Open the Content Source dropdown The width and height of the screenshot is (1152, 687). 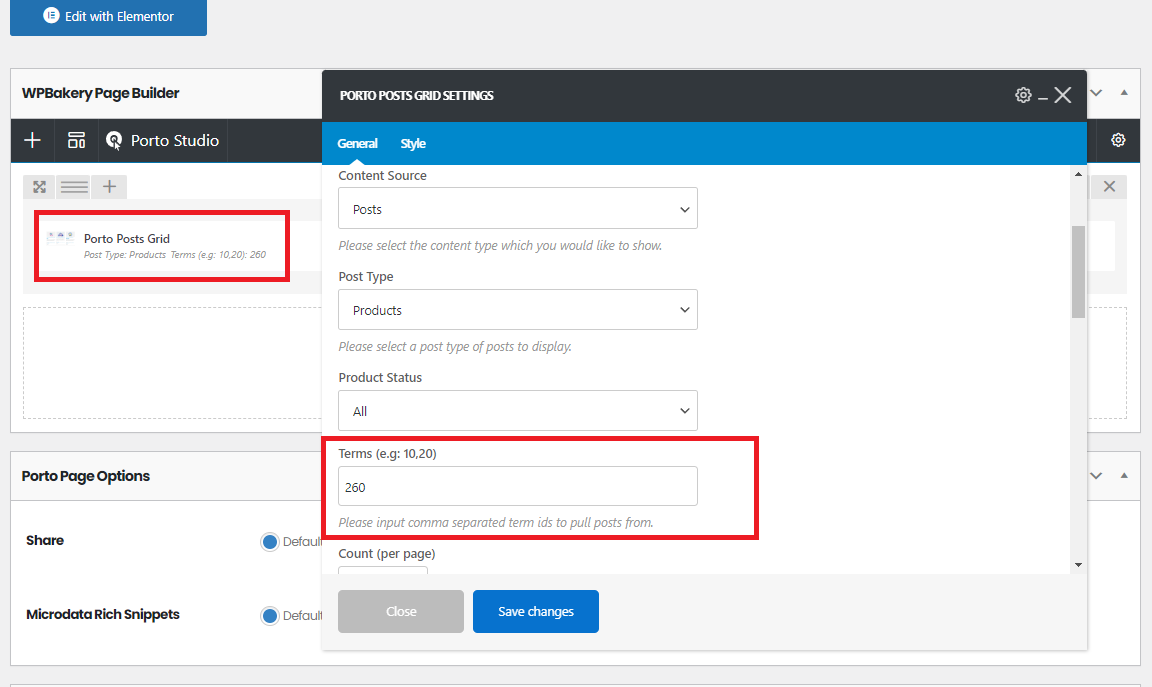coord(518,209)
